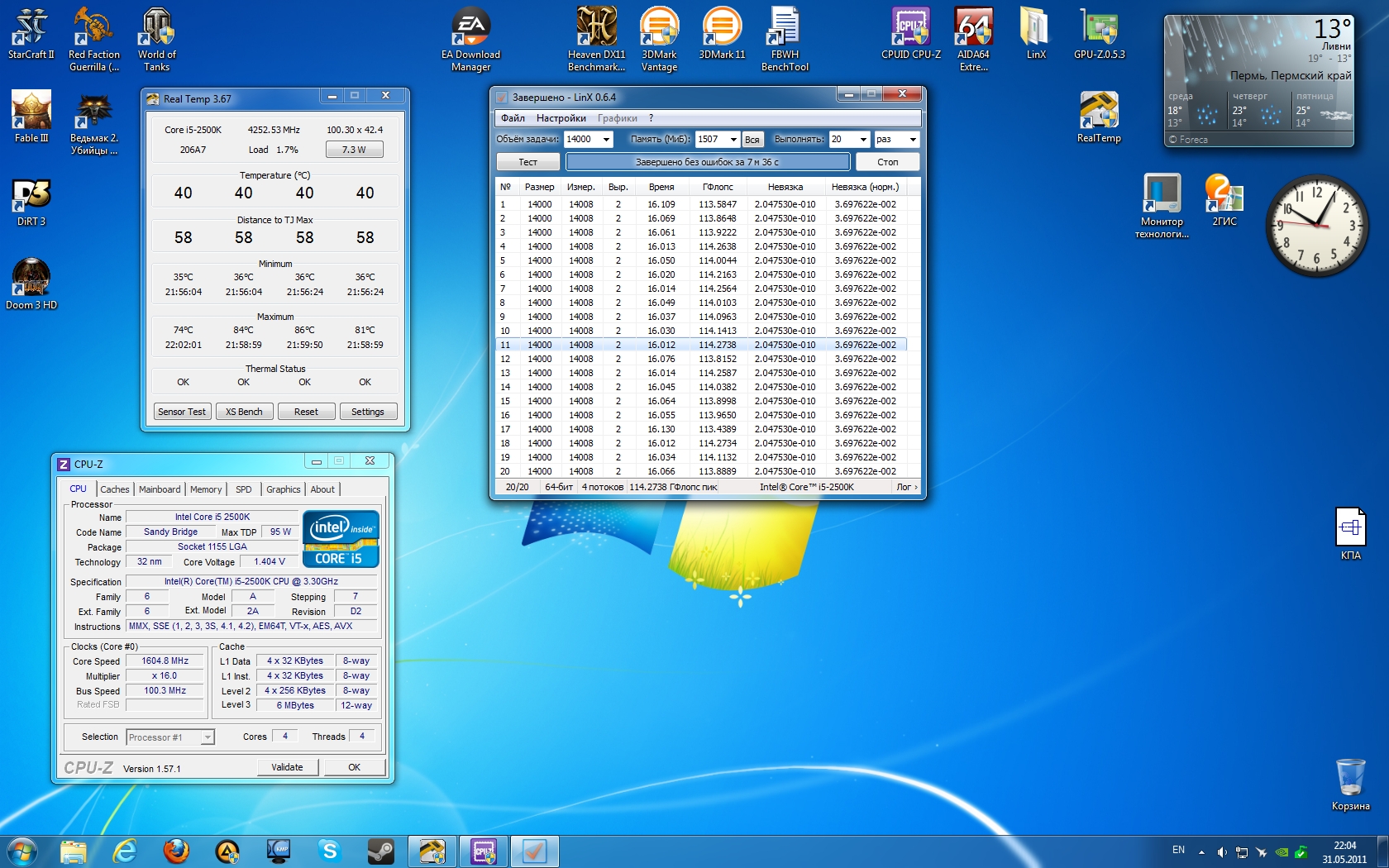The image size is (1389, 868).
Task: Click the XS Bench button
Action: tap(244, 412)
